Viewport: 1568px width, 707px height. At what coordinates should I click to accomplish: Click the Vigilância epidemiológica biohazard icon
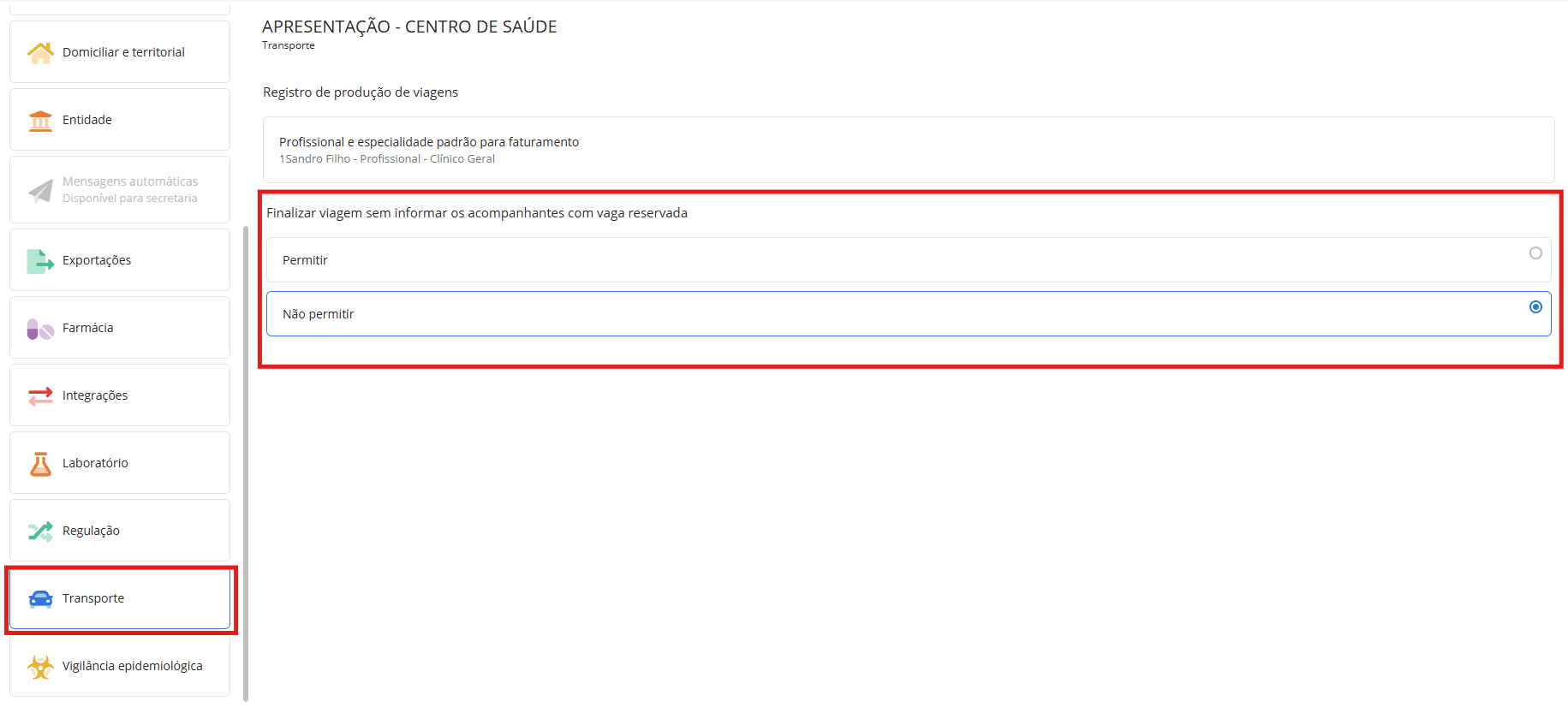[x=40, y=667]
